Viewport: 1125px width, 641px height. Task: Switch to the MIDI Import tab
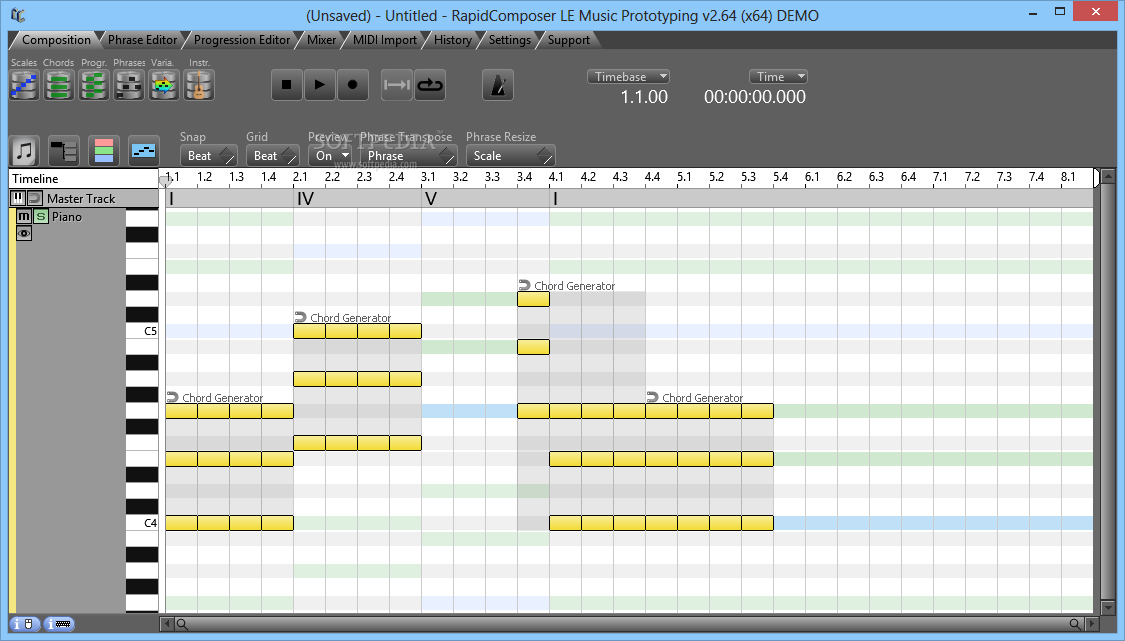(x=385, y=40)
